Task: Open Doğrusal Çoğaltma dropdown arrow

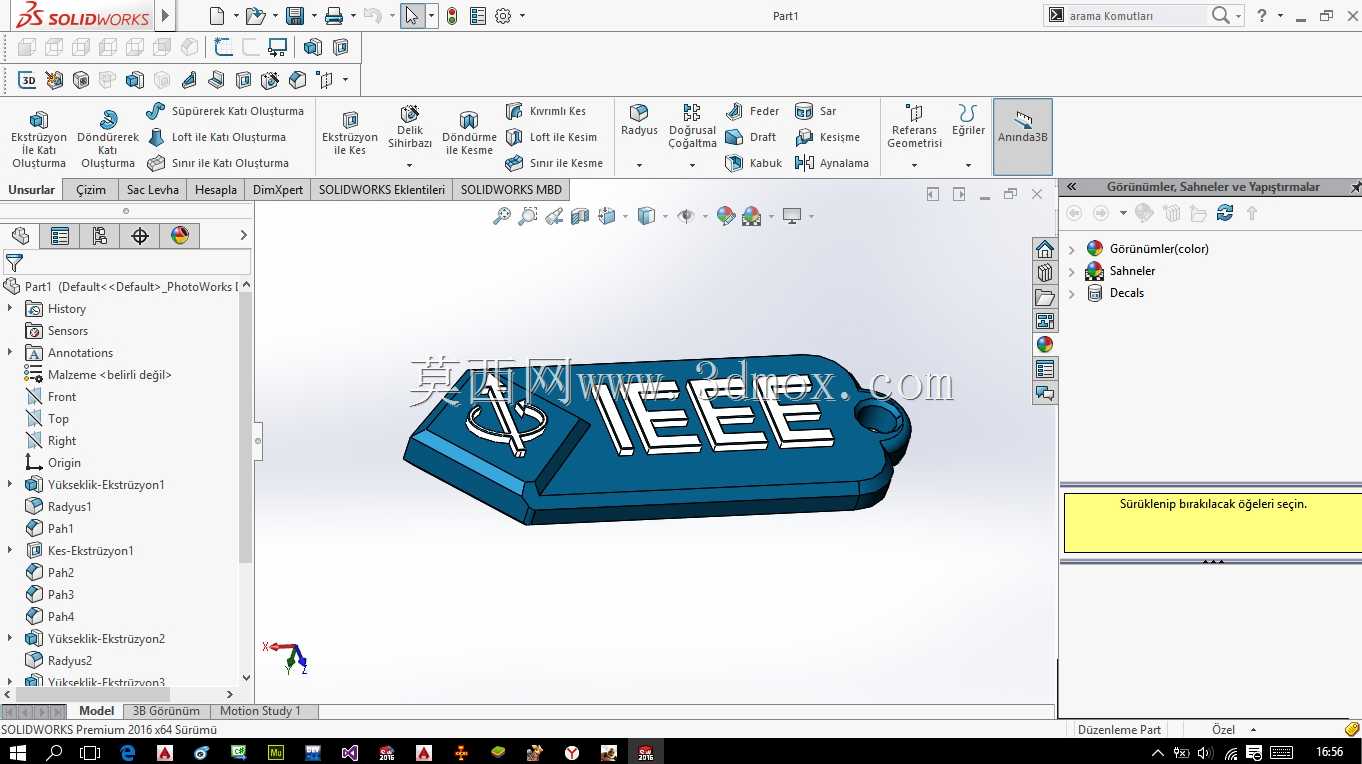Action: (692, 165)
